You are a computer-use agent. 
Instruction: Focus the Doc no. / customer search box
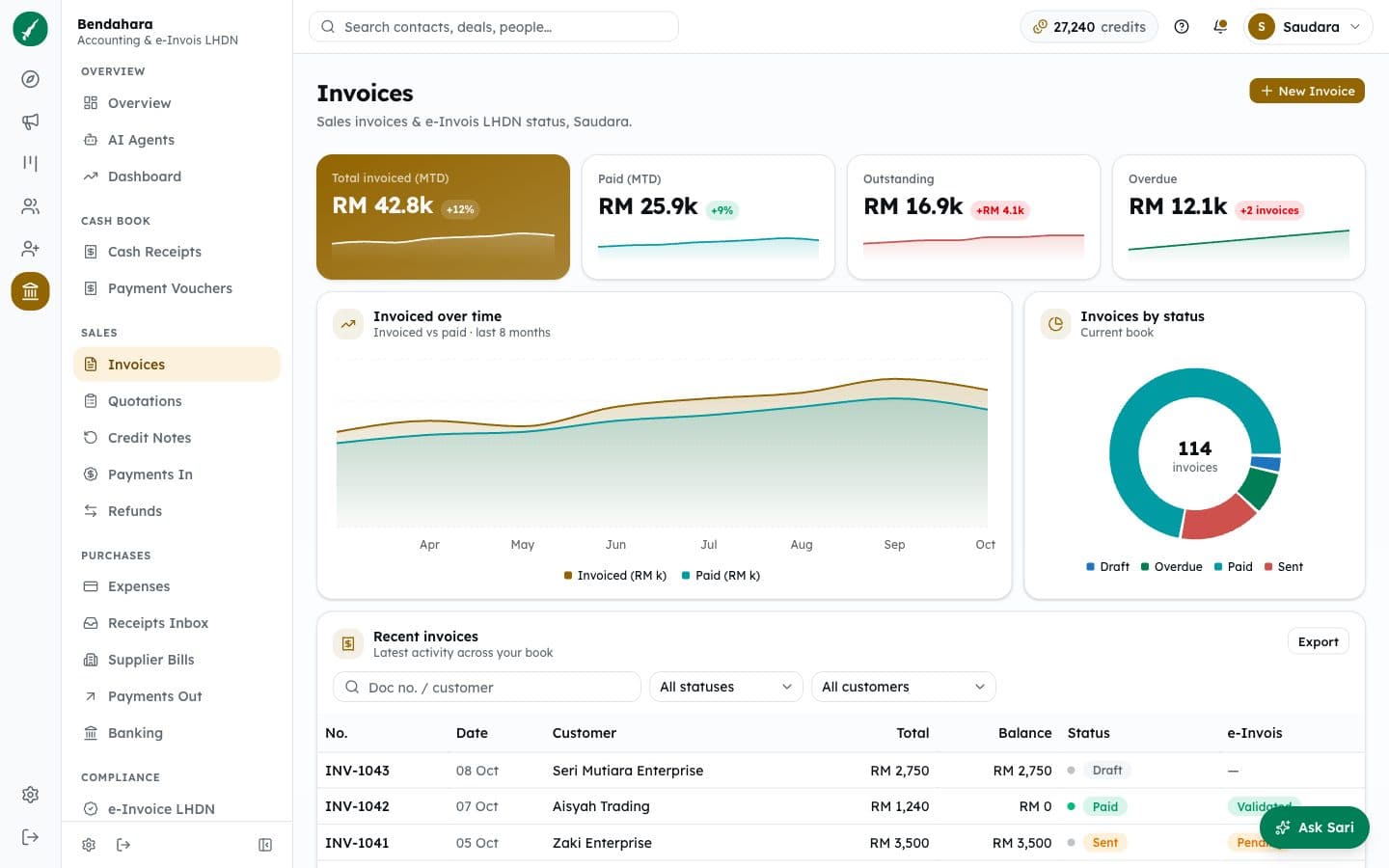click(487, 687)
